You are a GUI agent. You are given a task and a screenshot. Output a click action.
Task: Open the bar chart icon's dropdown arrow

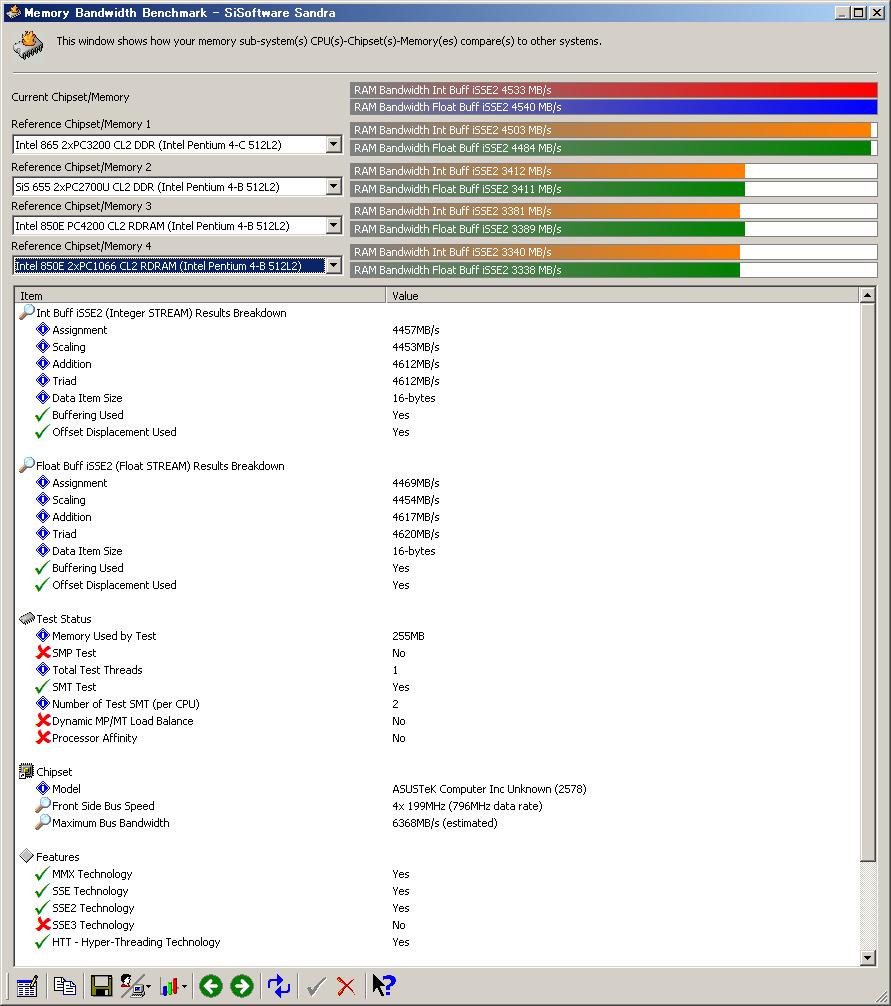pos(185,987)
